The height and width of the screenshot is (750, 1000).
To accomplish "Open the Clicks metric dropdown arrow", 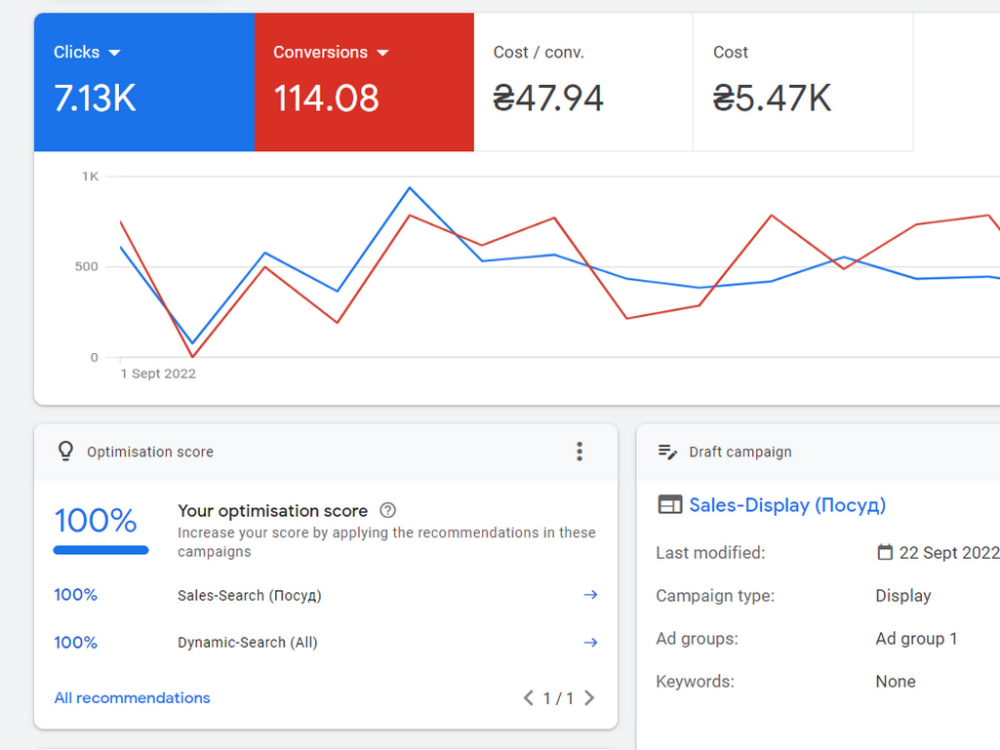I will 114,53.
